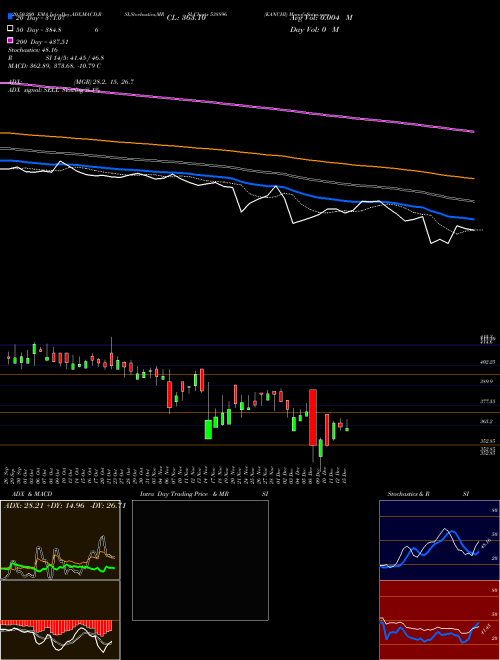This screenshot has height=660, width=500.
Task: Click the thick blue 20-day average line
Action: (x=237, y=180)
